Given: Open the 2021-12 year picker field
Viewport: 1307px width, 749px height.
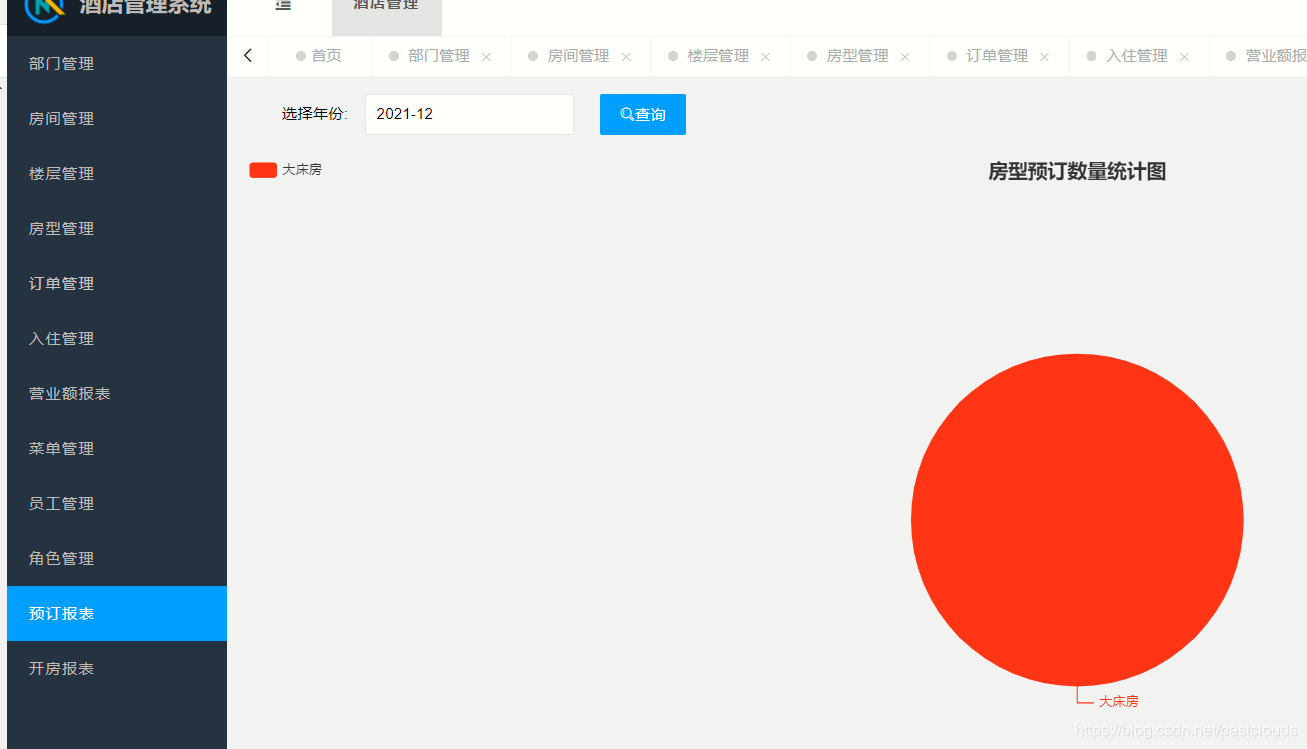Looking at the screenshot, I should 469,114.
